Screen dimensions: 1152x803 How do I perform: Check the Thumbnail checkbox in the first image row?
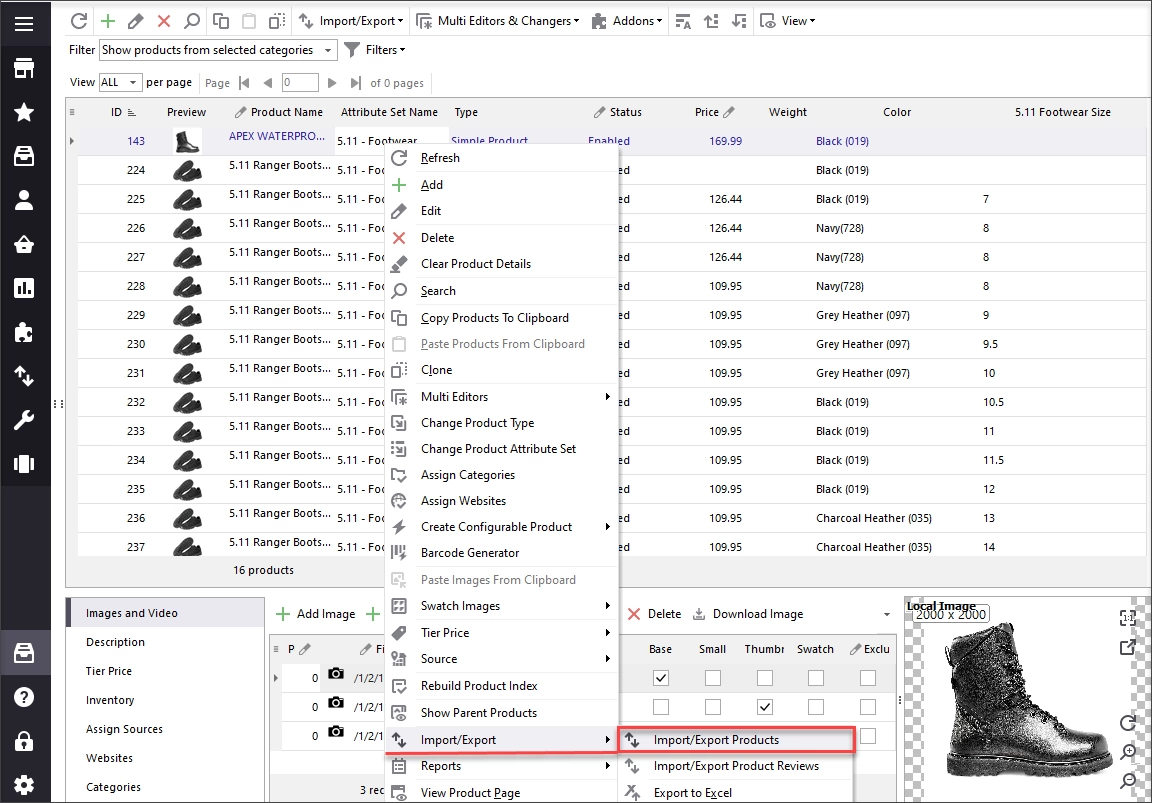[765, 677]
